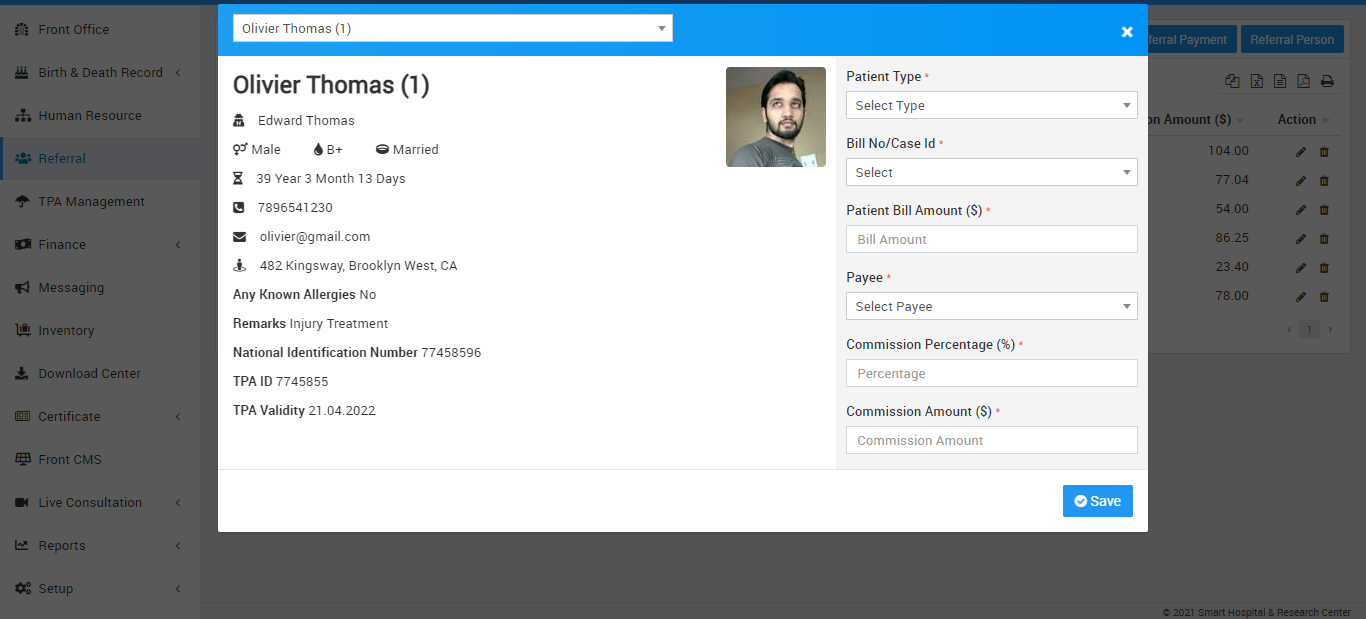The width and height of the screenshot is (1366, 619).
Task: Expand the Select Payee dropdown
Action: tap(991, 306)
